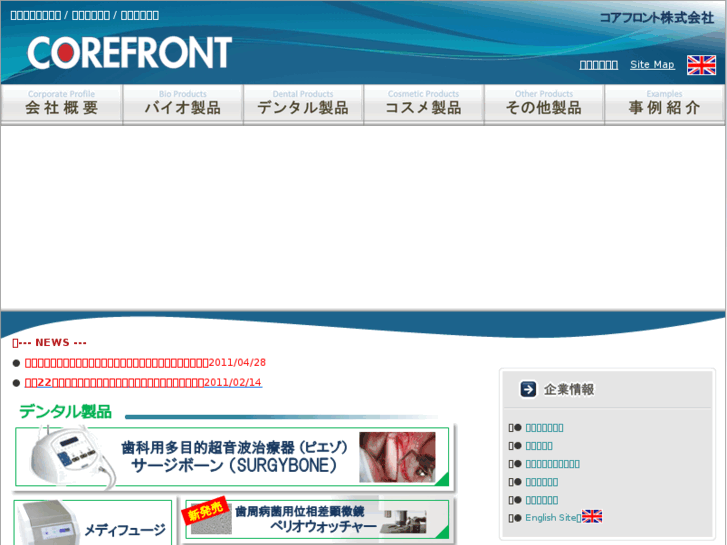Viewport: 727px width, 545px height.
Task: Open fourth link under 企業情報
Action: (x=542, y=482)
